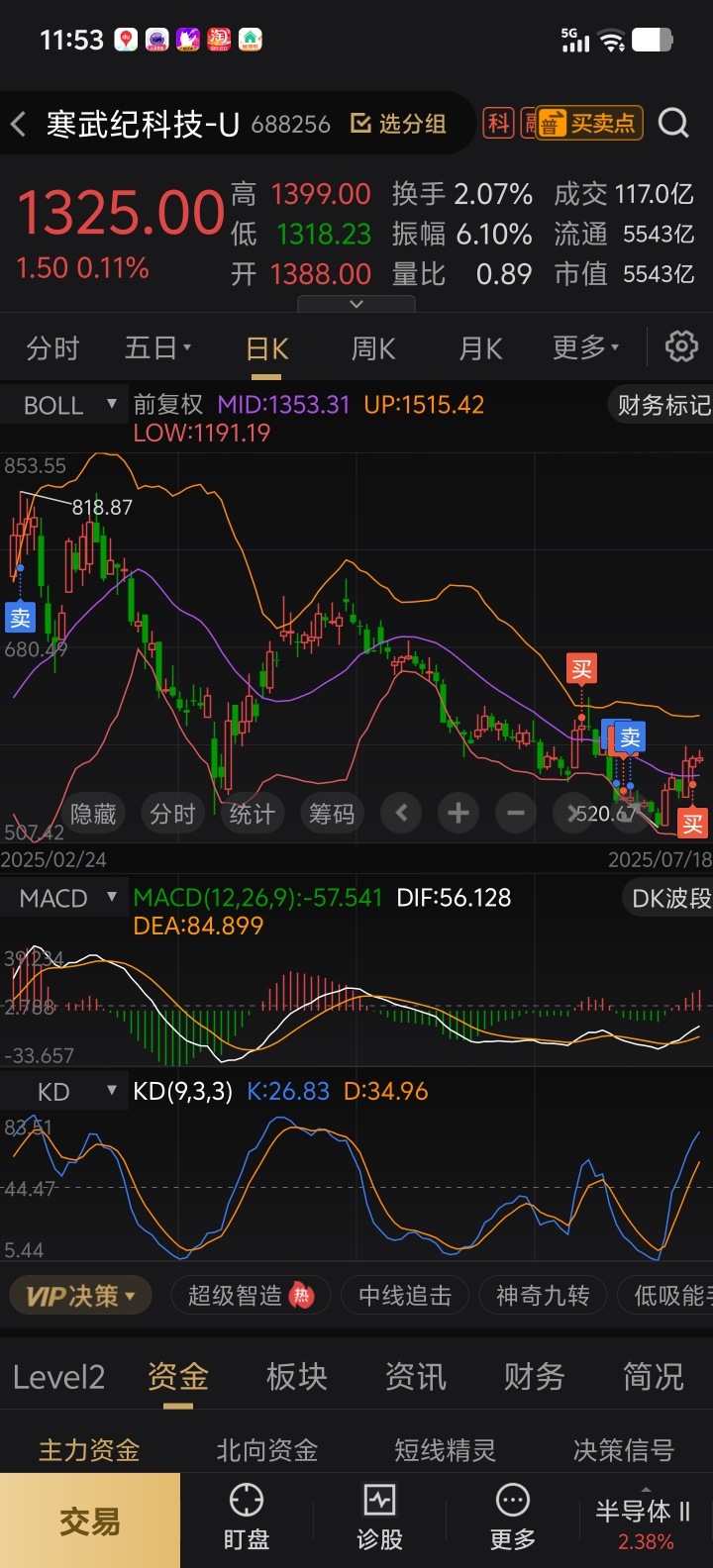Move chart right with arrow button
The image size is (713, 1568).
[572, 814]
